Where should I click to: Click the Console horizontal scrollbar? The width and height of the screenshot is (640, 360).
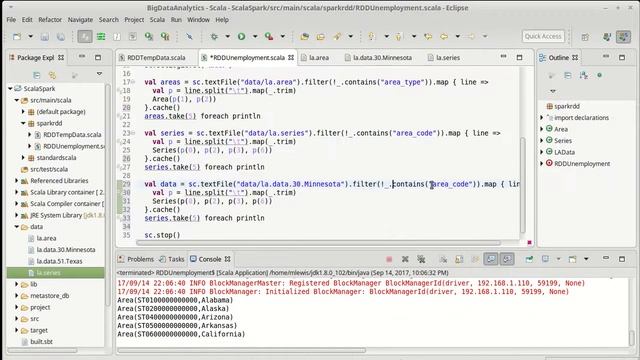point(242,350)
